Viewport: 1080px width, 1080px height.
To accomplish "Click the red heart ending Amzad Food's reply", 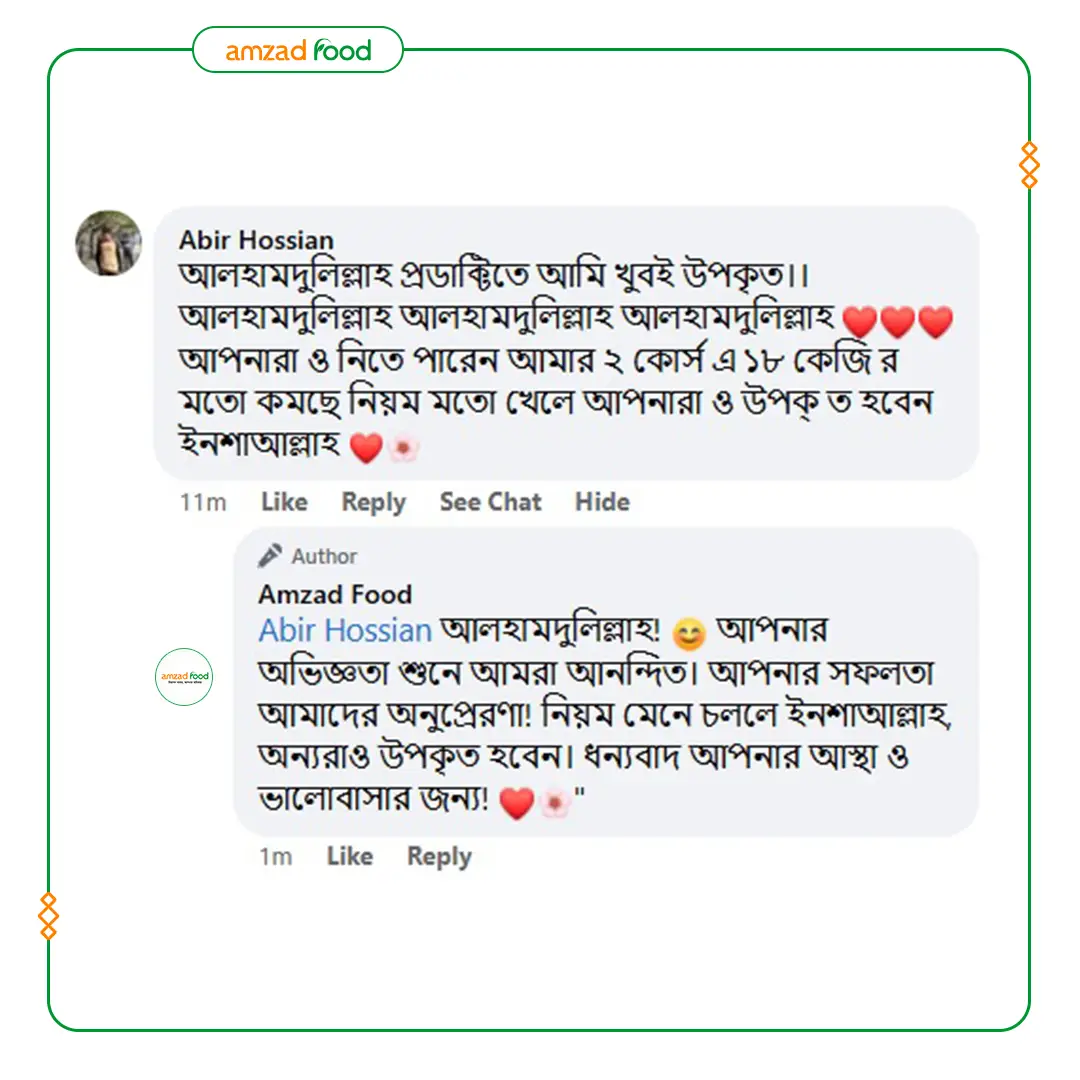I will 517,803.
